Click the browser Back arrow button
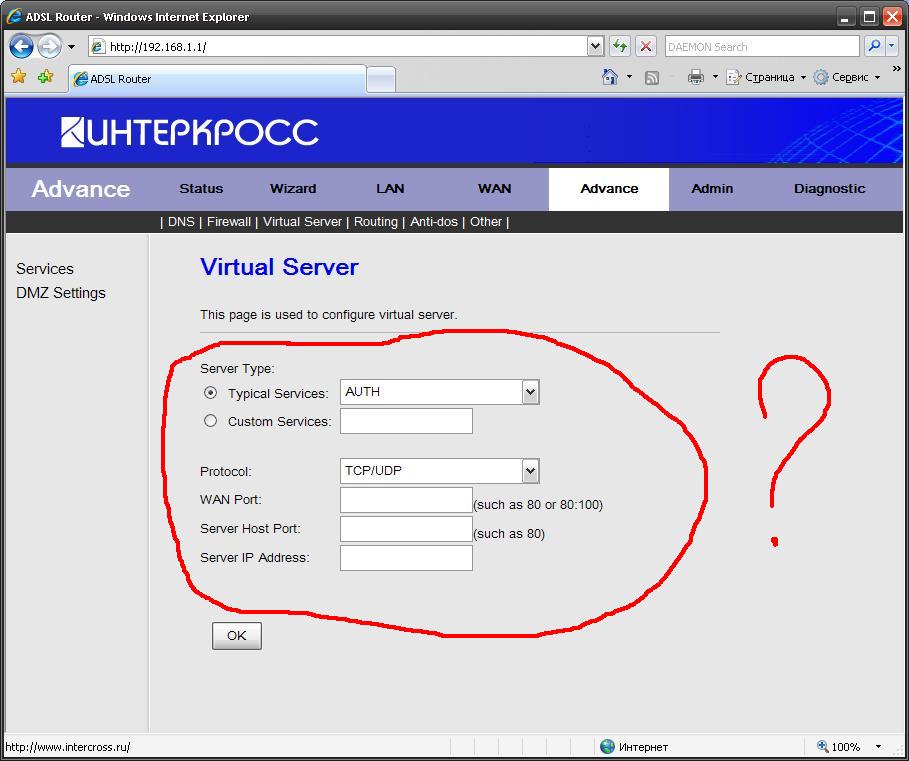 click(x=21, y=46)
